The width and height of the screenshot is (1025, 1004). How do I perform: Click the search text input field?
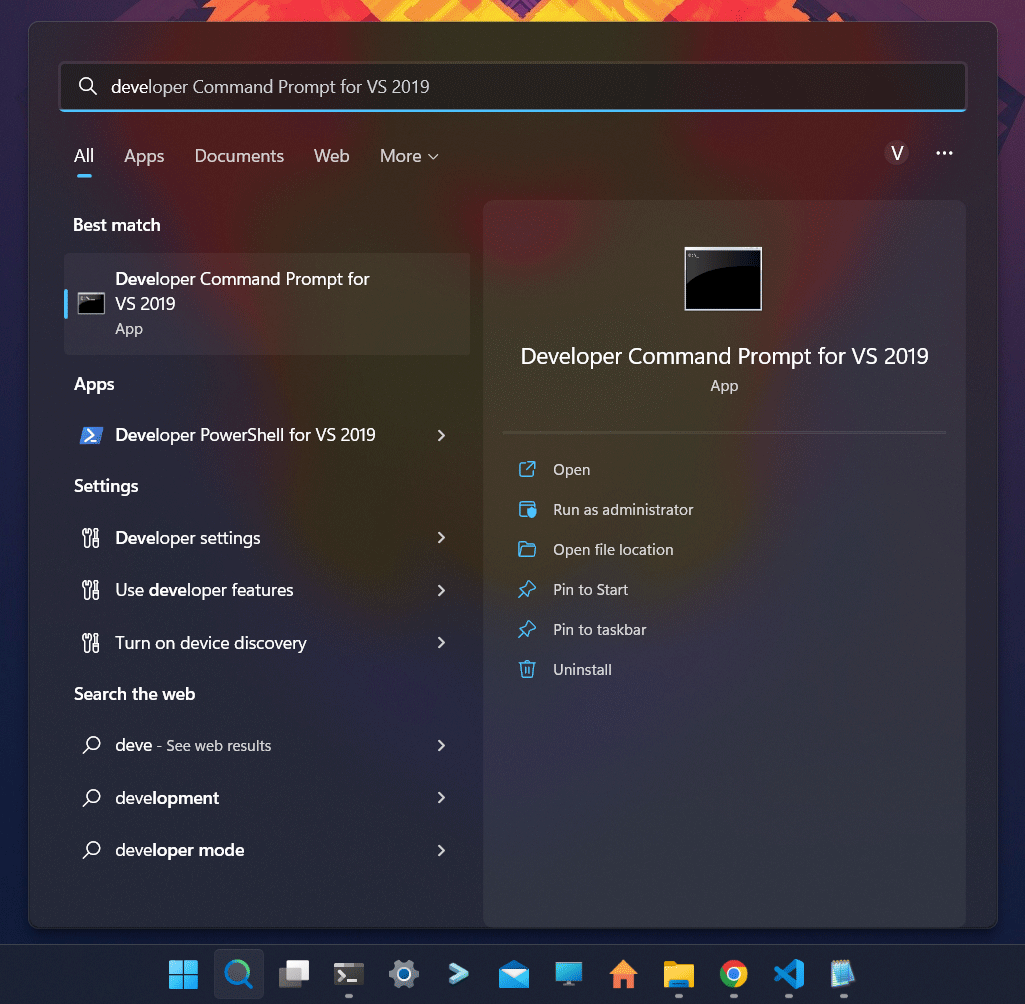[512, 86]
